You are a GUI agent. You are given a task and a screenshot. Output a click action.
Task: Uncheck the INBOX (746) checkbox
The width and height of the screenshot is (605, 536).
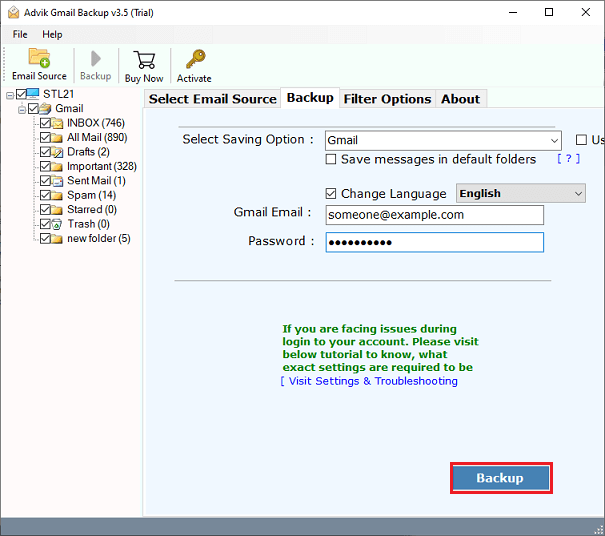coord(46,123)
